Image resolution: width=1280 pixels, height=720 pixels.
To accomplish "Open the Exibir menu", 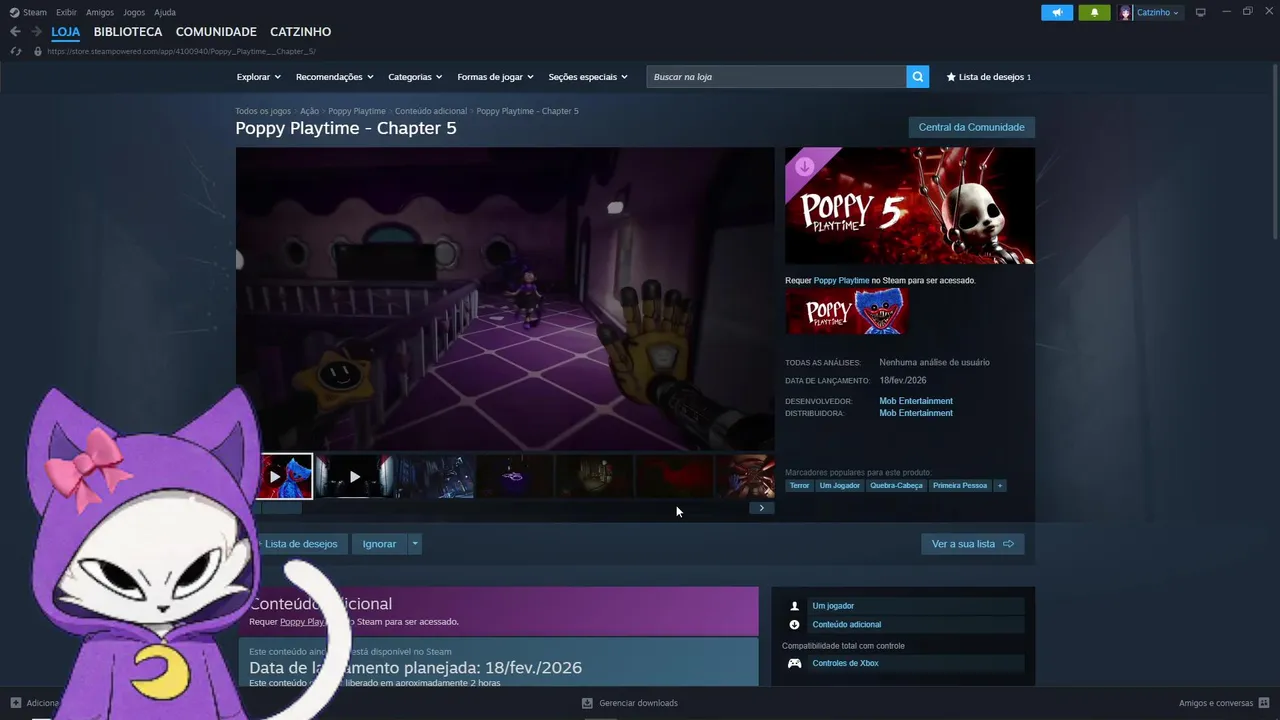I will [x=66, y=12].
